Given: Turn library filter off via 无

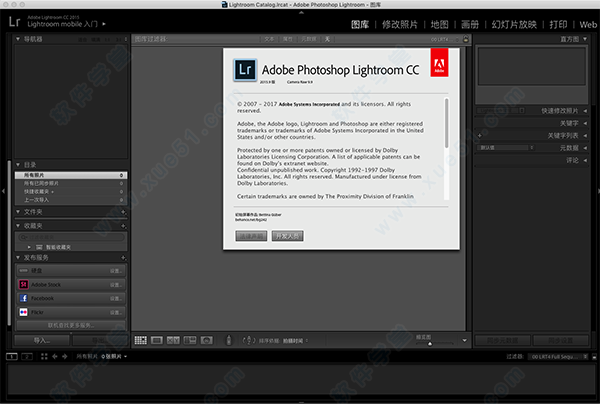Looking at the screenshot, I should (x=327, y=39).
